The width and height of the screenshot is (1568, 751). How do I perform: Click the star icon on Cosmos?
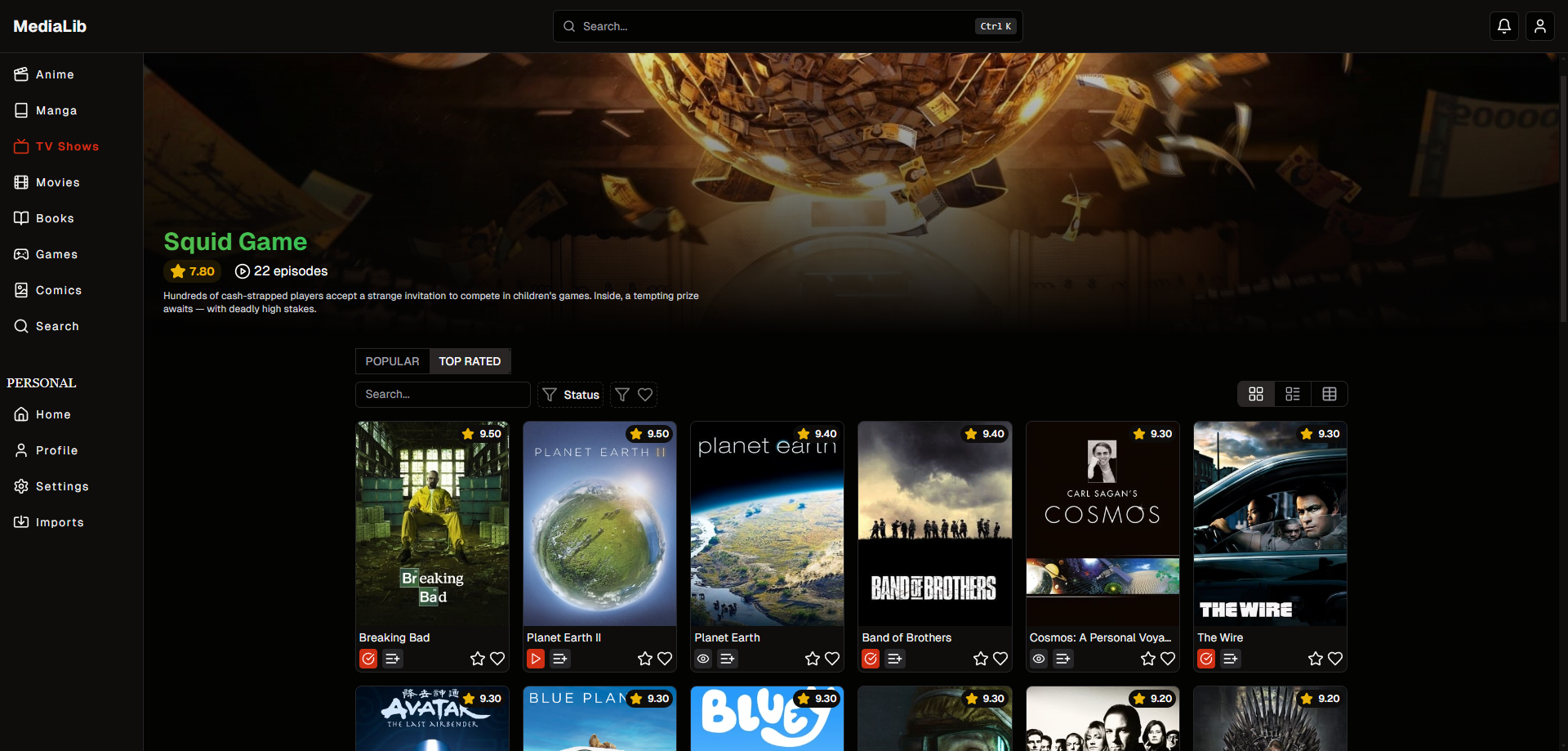click(1148, 659)
